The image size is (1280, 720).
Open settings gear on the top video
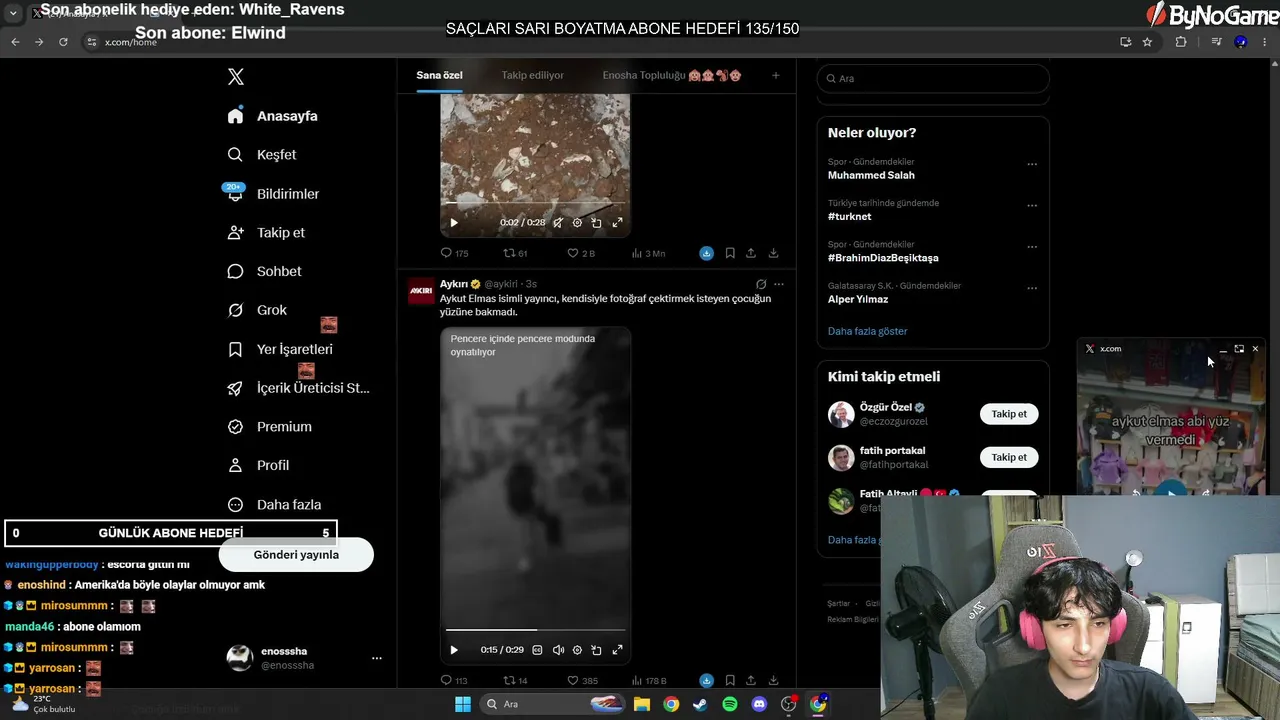click(577, 223)
